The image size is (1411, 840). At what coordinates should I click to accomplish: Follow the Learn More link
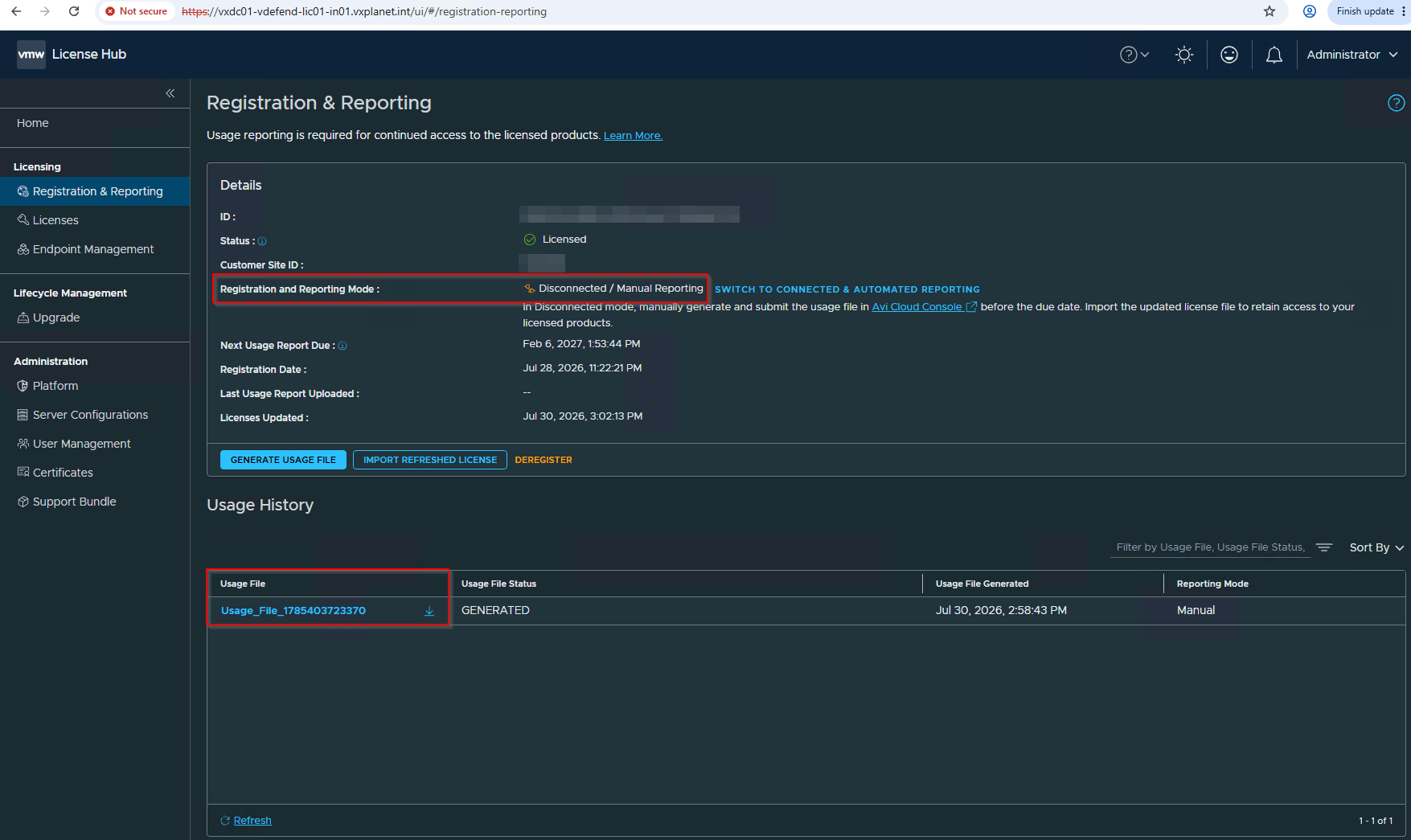(633, 136)
